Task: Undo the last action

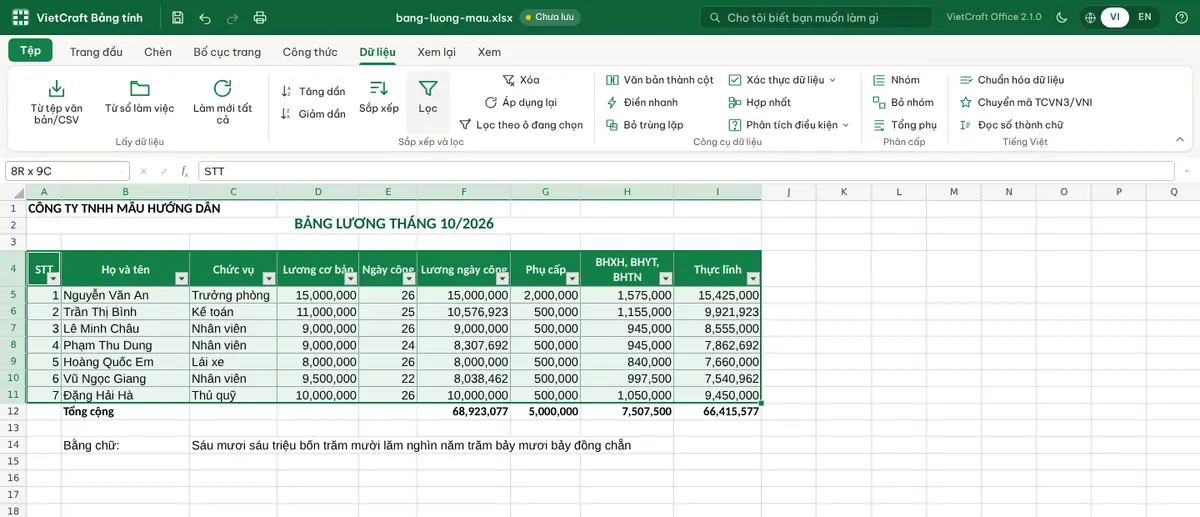Action: 205,18
